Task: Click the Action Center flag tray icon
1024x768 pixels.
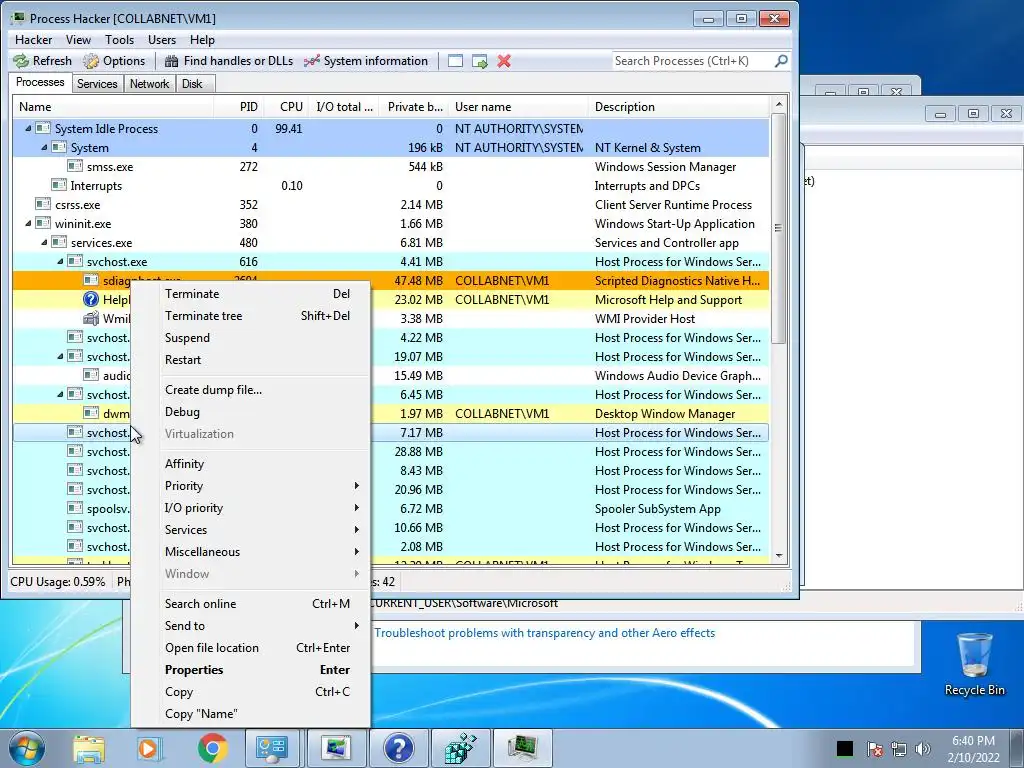Action: 874,749
